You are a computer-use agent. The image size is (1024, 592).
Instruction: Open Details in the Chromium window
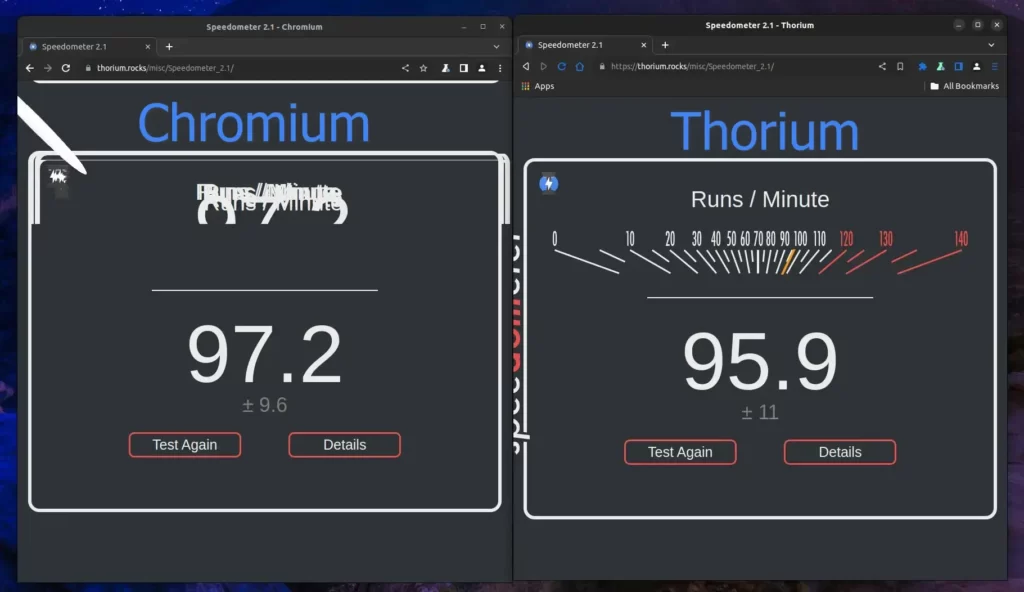(344, 445)
